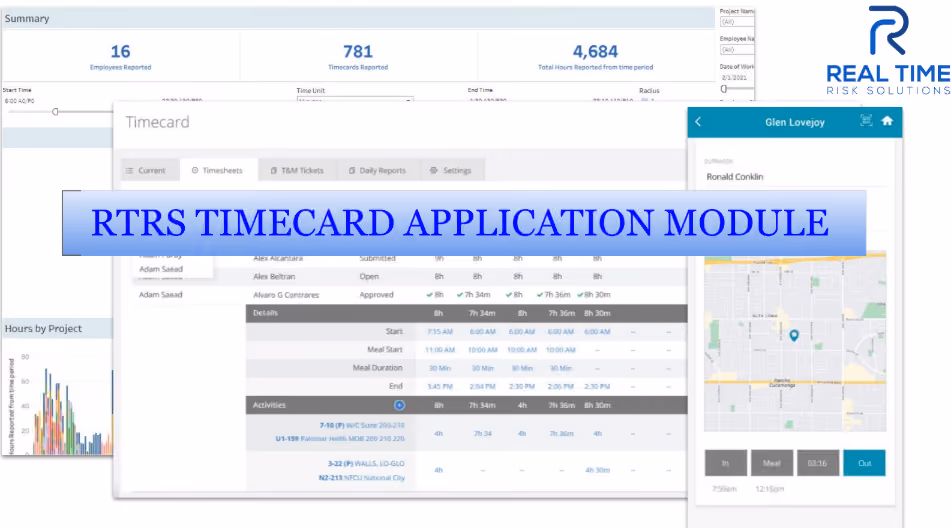951x528 pixels.
Task: Open the Time Unit dropdown
Action: [x=355, y=99]
